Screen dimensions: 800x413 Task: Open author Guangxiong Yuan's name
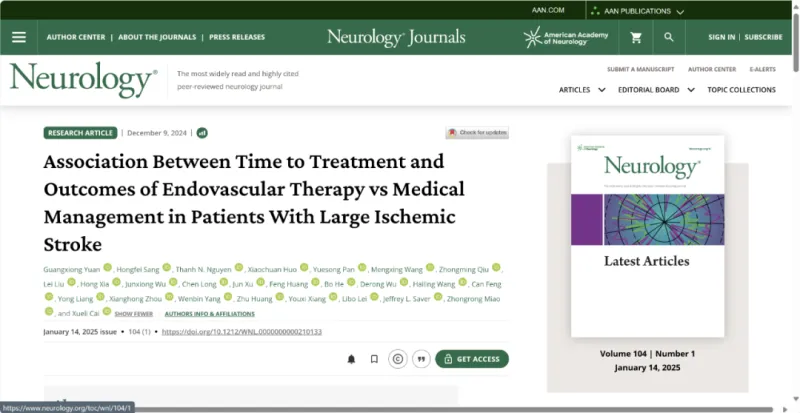(72, 270)
